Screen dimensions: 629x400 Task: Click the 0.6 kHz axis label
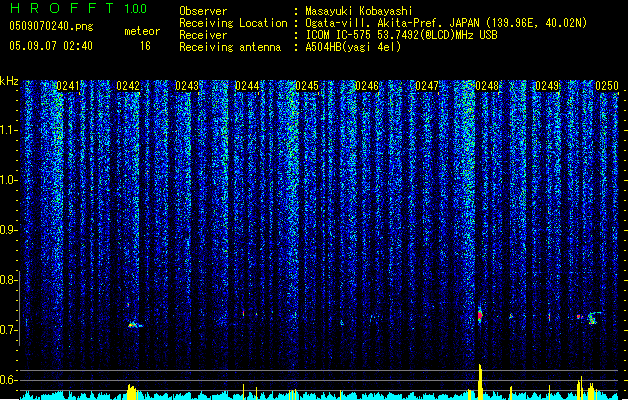(8, 380)
